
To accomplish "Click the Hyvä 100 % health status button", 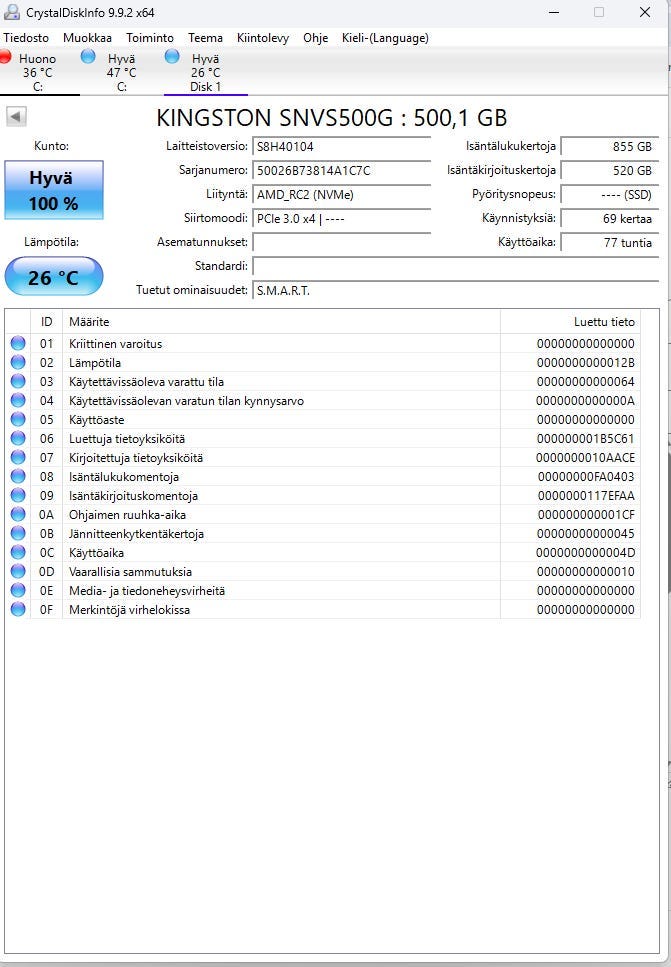I will pos(54,190).
